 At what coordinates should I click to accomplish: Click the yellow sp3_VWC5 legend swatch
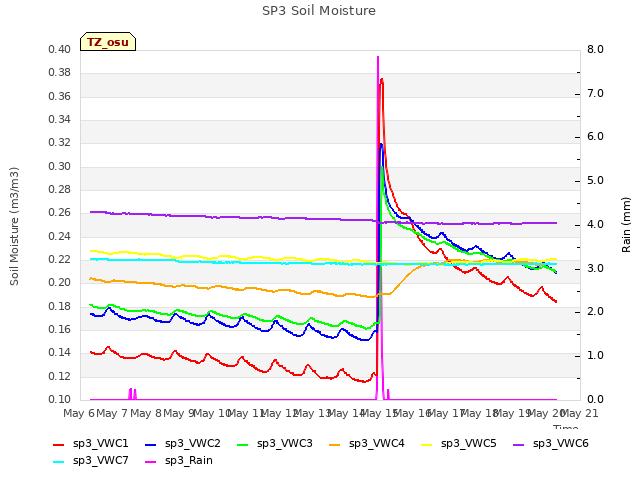(427, 444)
